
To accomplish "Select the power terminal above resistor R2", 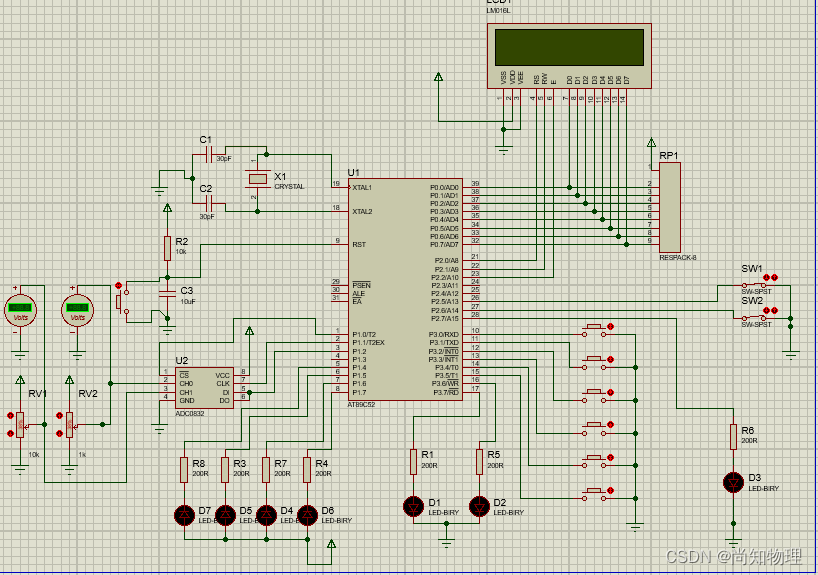I will (x=167, y=208).
